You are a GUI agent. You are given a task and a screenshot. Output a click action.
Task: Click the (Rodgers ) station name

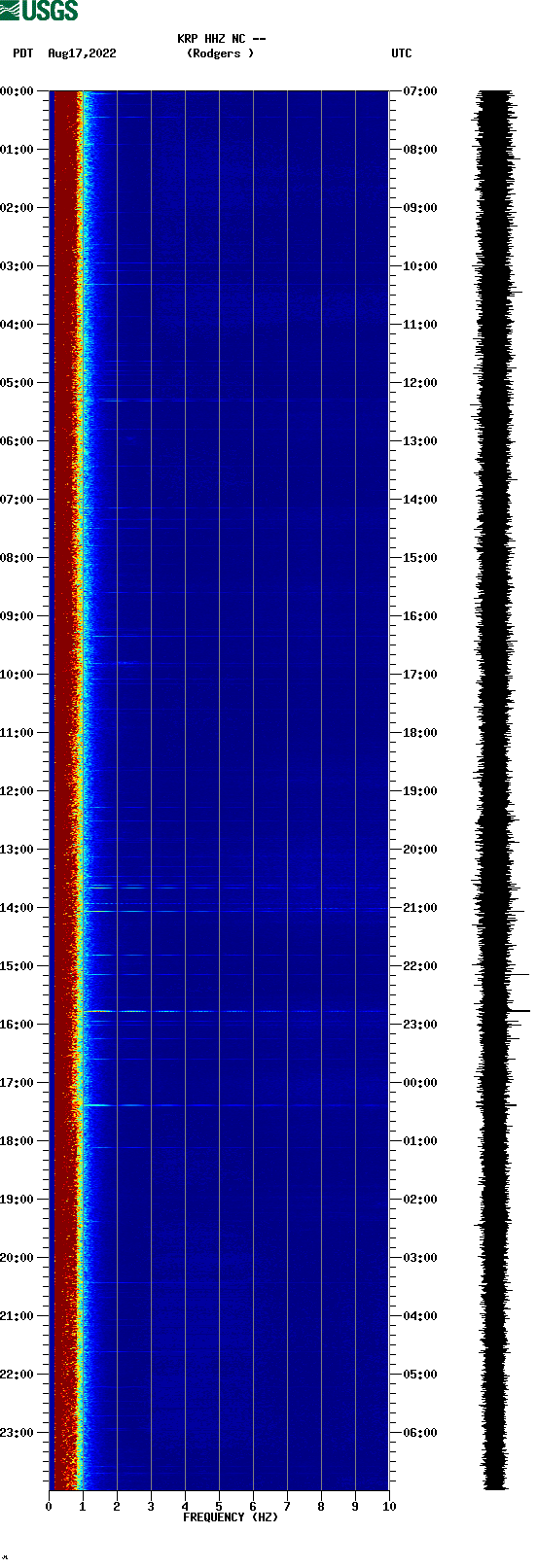(x=220, y=53)
